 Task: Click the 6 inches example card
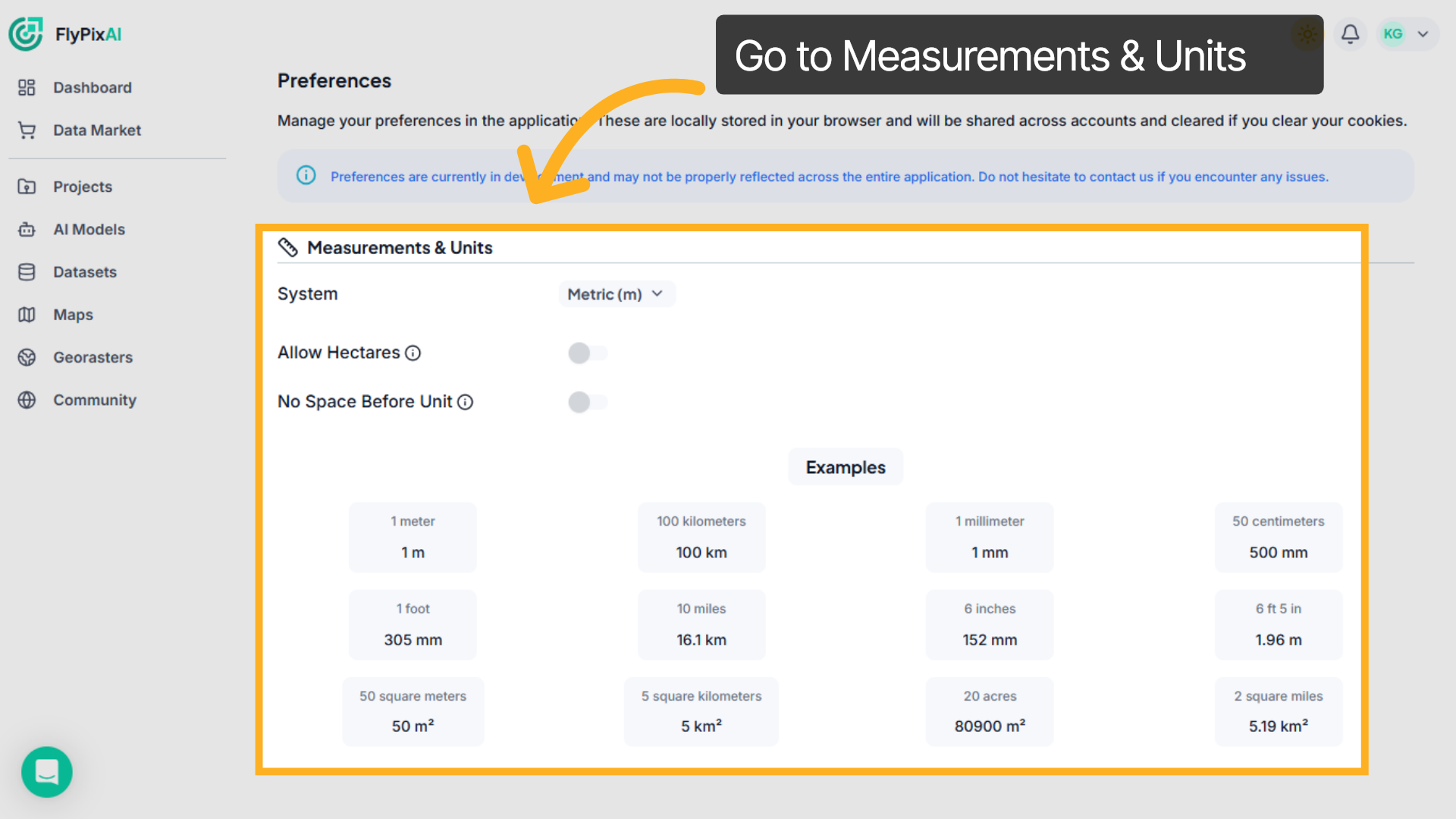[990, 625]
